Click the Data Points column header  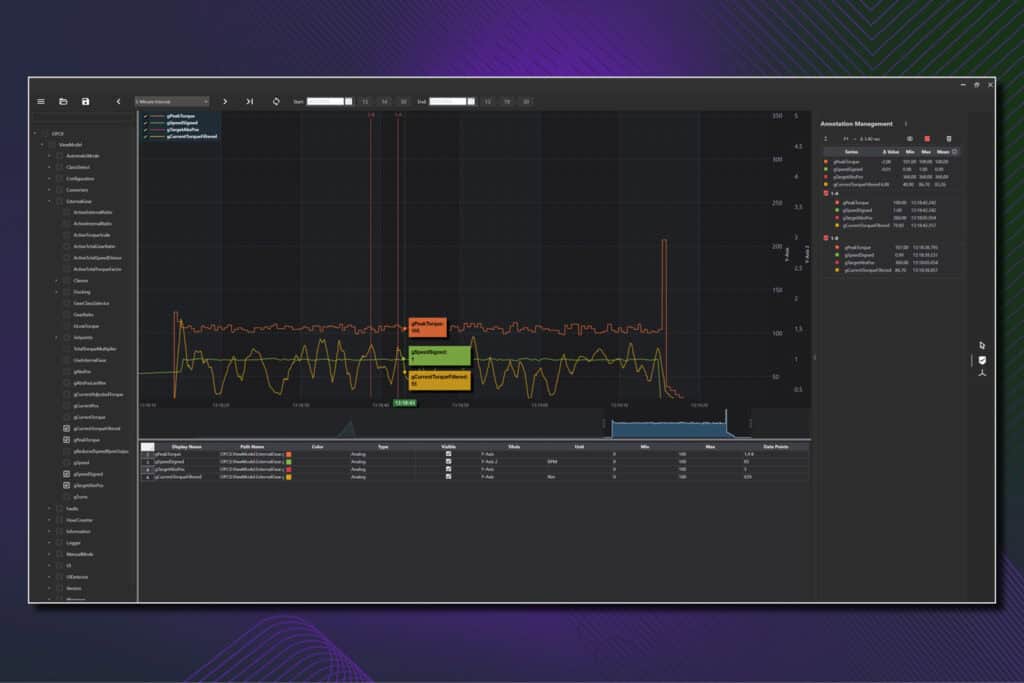click(x=776, y=447)
